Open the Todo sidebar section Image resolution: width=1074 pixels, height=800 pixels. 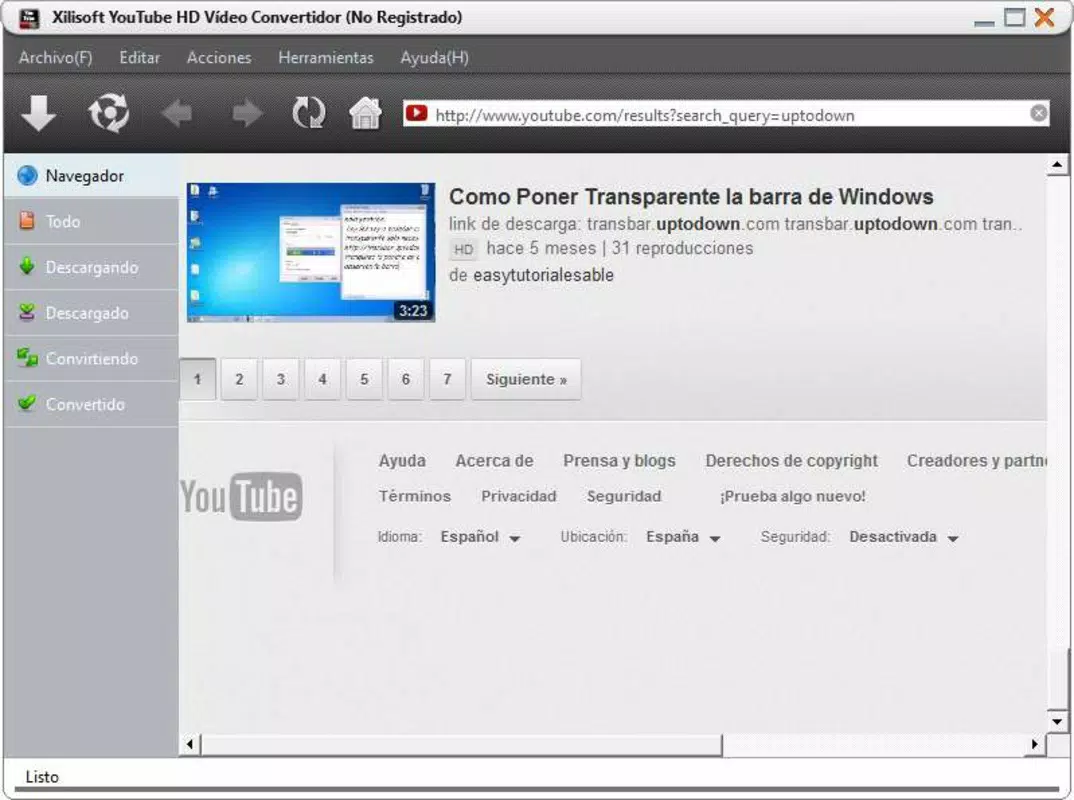(x=90, y=221)
